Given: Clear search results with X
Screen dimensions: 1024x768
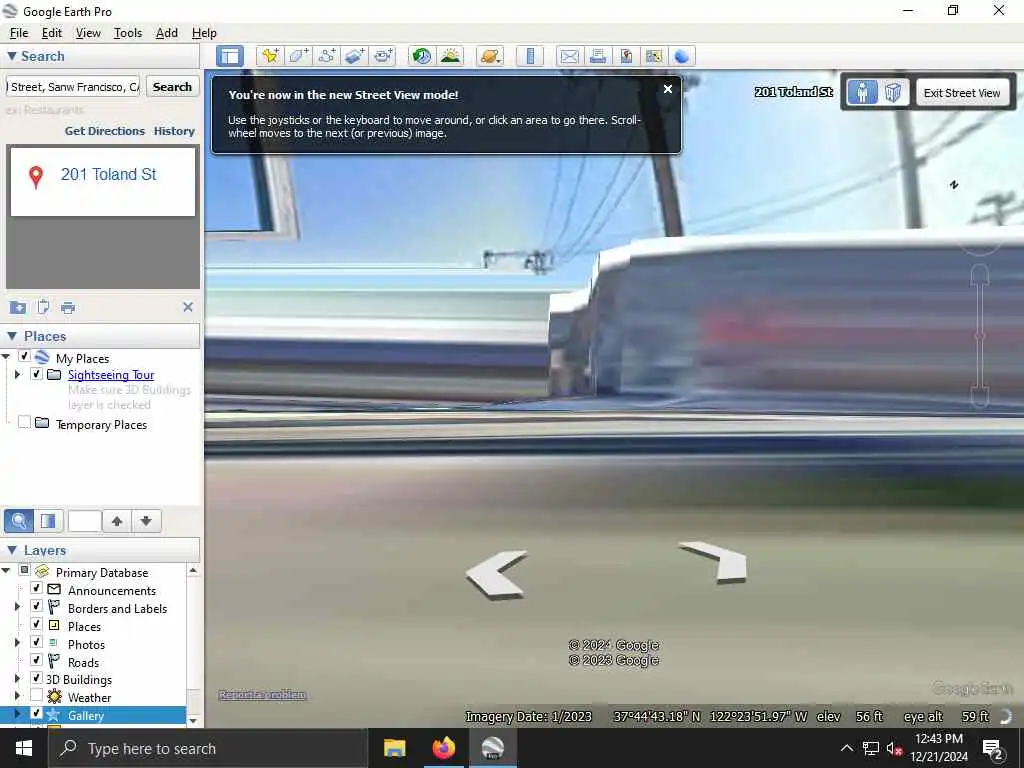Looking at the screenshot, I should point(187,307).
